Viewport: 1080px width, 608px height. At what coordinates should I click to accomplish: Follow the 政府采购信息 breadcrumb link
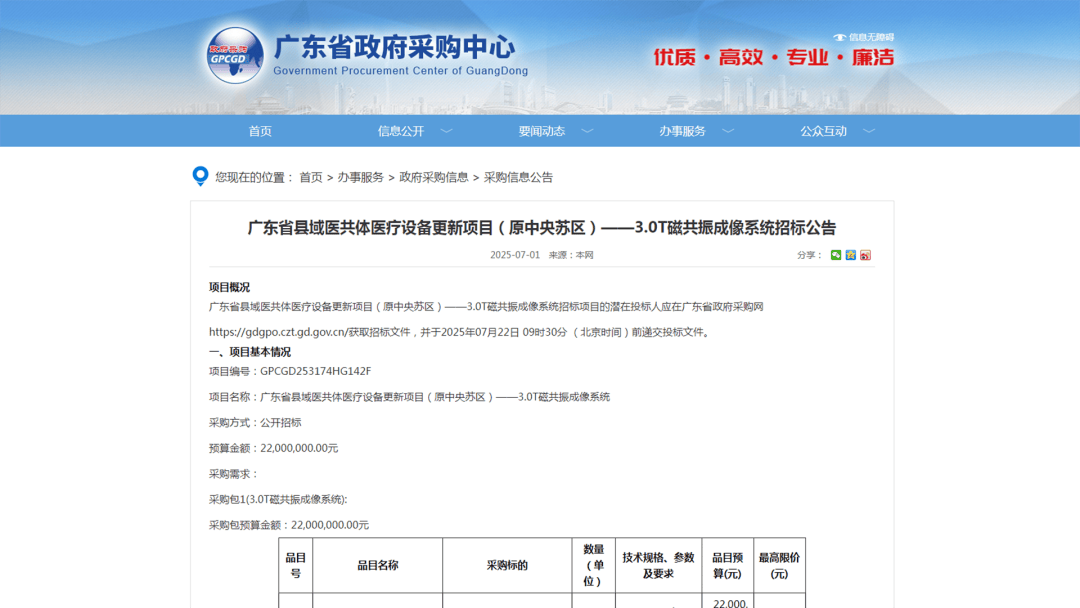click(x=434, y=177)
